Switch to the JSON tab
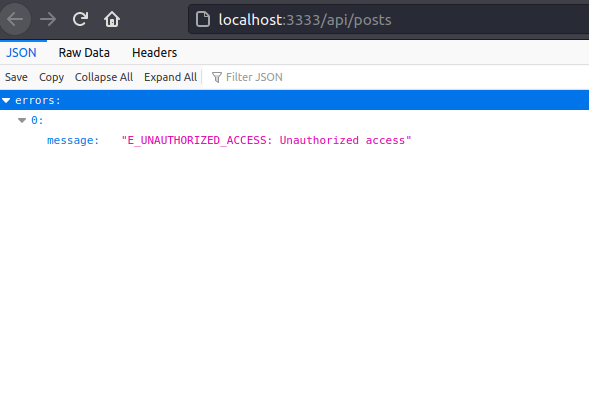589x398 pixels. [x=21, y=53]
